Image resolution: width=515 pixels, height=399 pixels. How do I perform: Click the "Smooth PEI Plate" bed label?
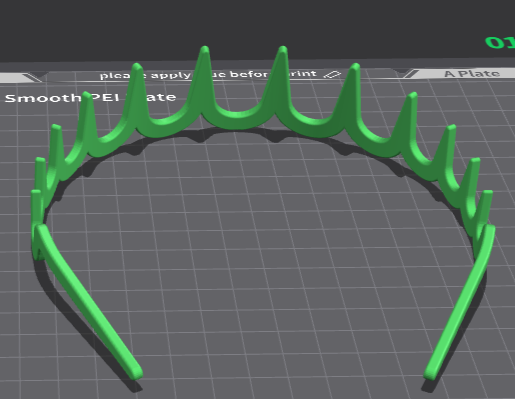point(90,98)
